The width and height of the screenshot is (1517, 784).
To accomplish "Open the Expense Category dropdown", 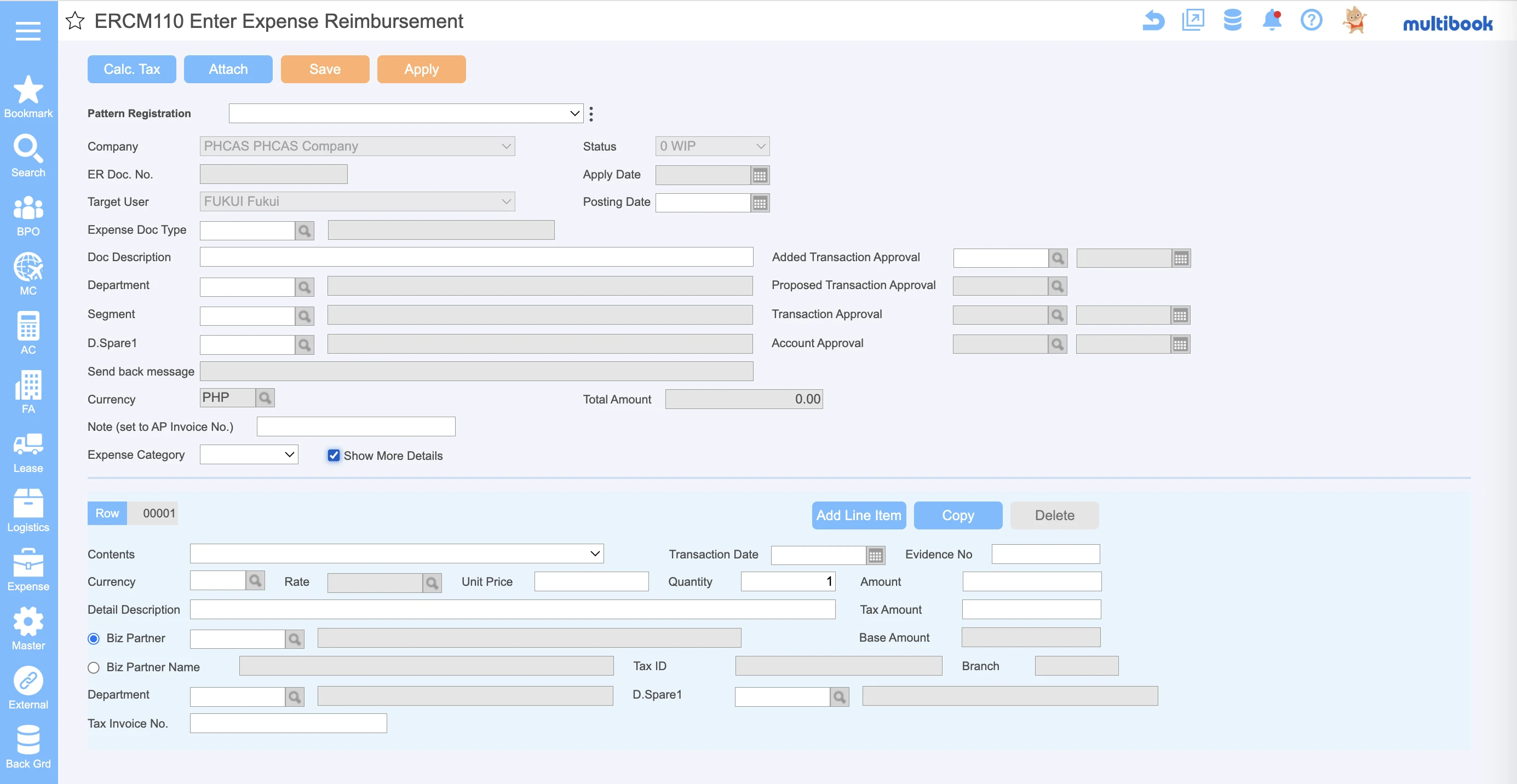I will coord(249,455).
